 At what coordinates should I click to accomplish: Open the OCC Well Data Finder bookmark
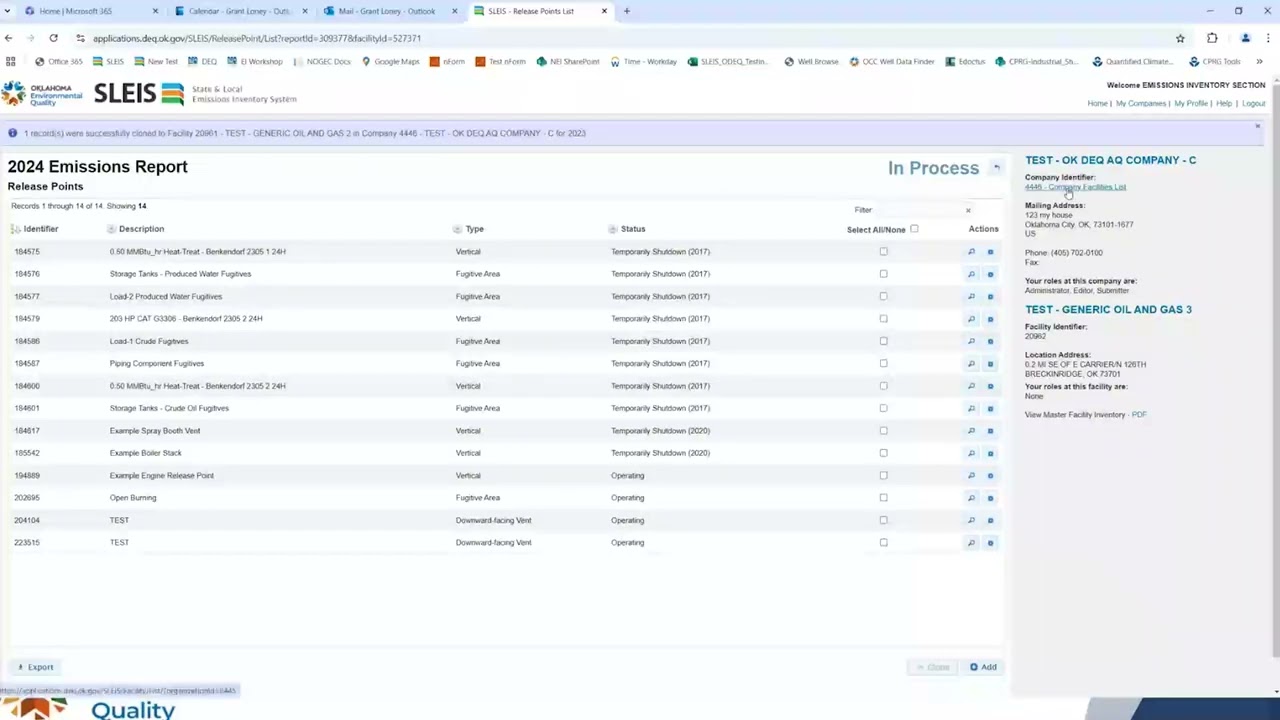click(x=891, y=61)
